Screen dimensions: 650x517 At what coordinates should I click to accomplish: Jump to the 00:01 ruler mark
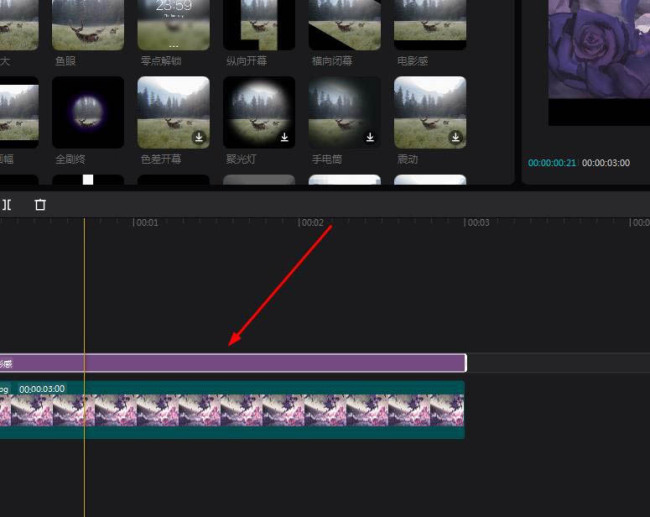click(146, 223)
